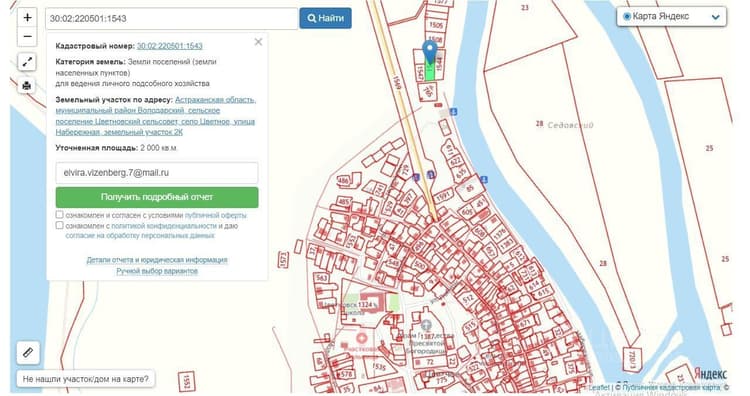
Task: Toggle fullscreen map with arrows icon
Action: click(27, 62)
